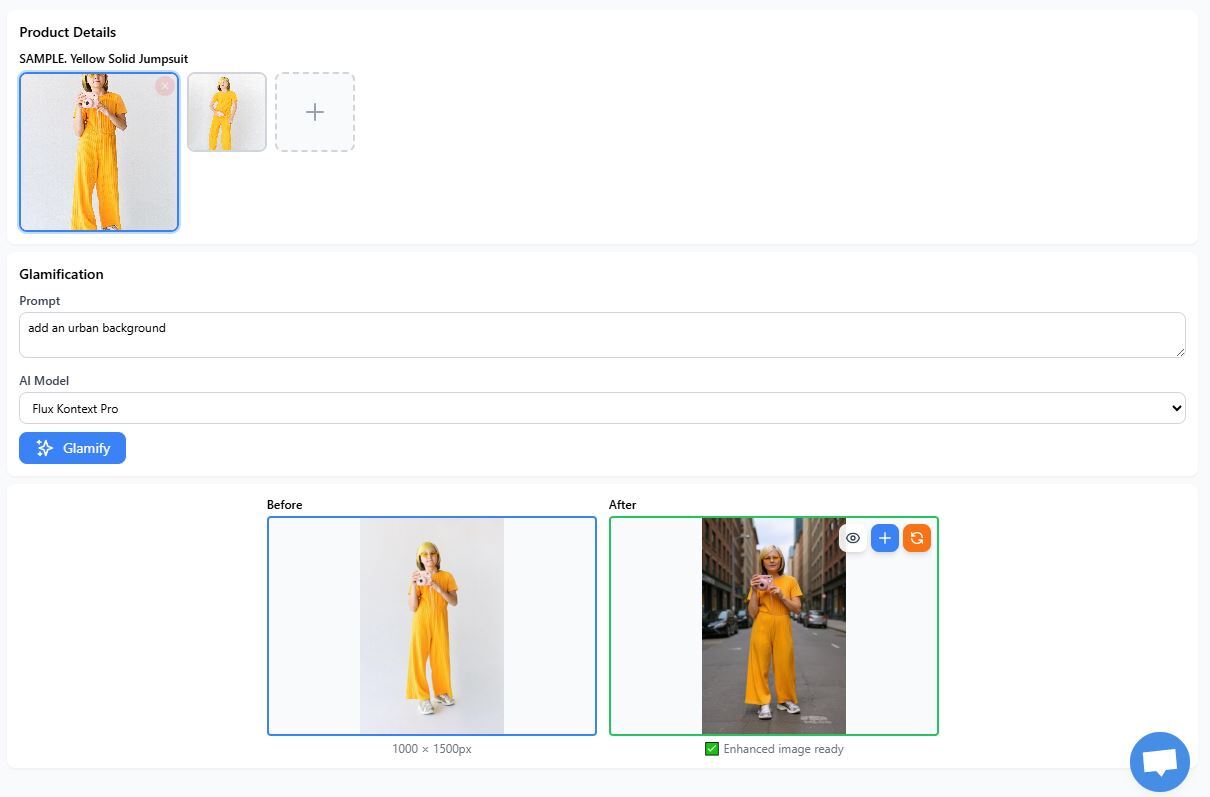Click the Prompt label
Image resolution: width=1210 pixels, height=797 pixels.
click(x=40, y=301)
